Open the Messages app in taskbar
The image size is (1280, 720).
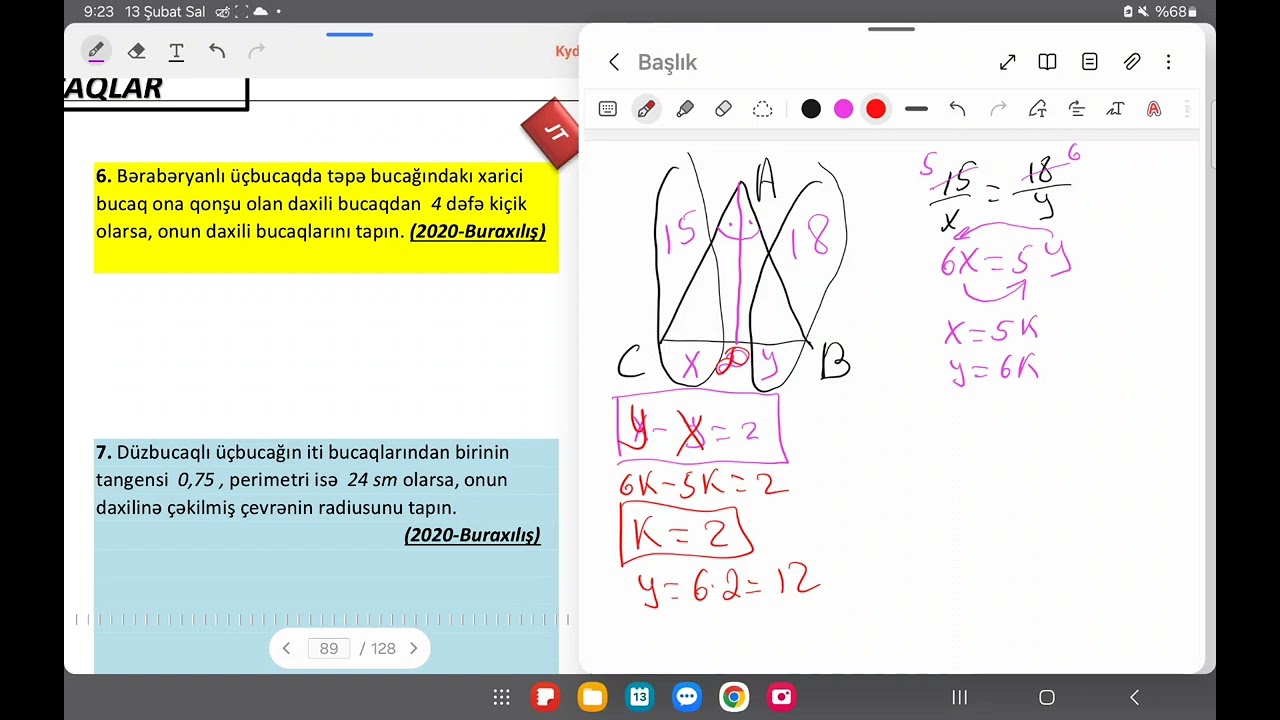(687, 697)
